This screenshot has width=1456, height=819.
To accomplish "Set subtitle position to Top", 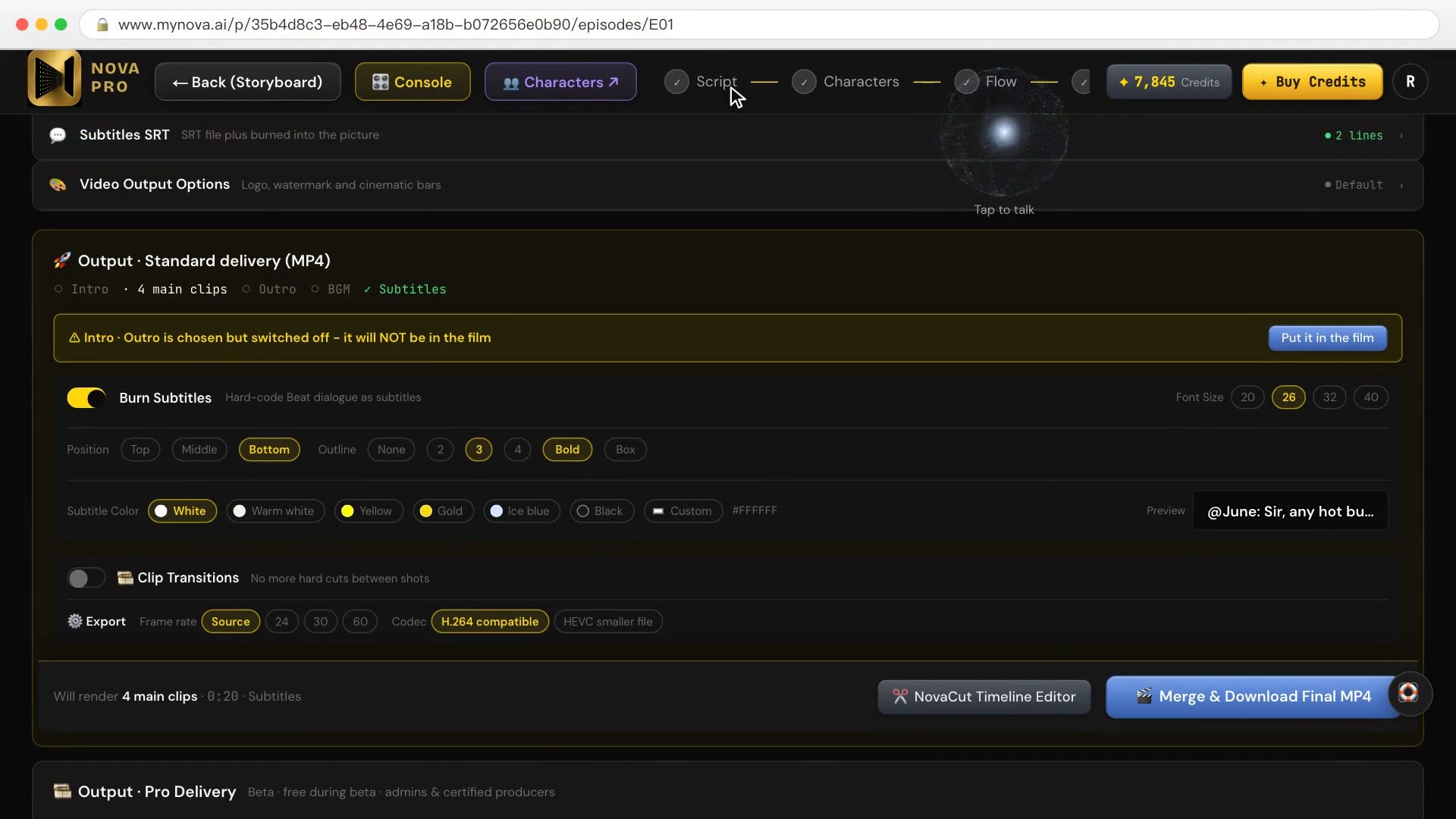I will point(140,450).
